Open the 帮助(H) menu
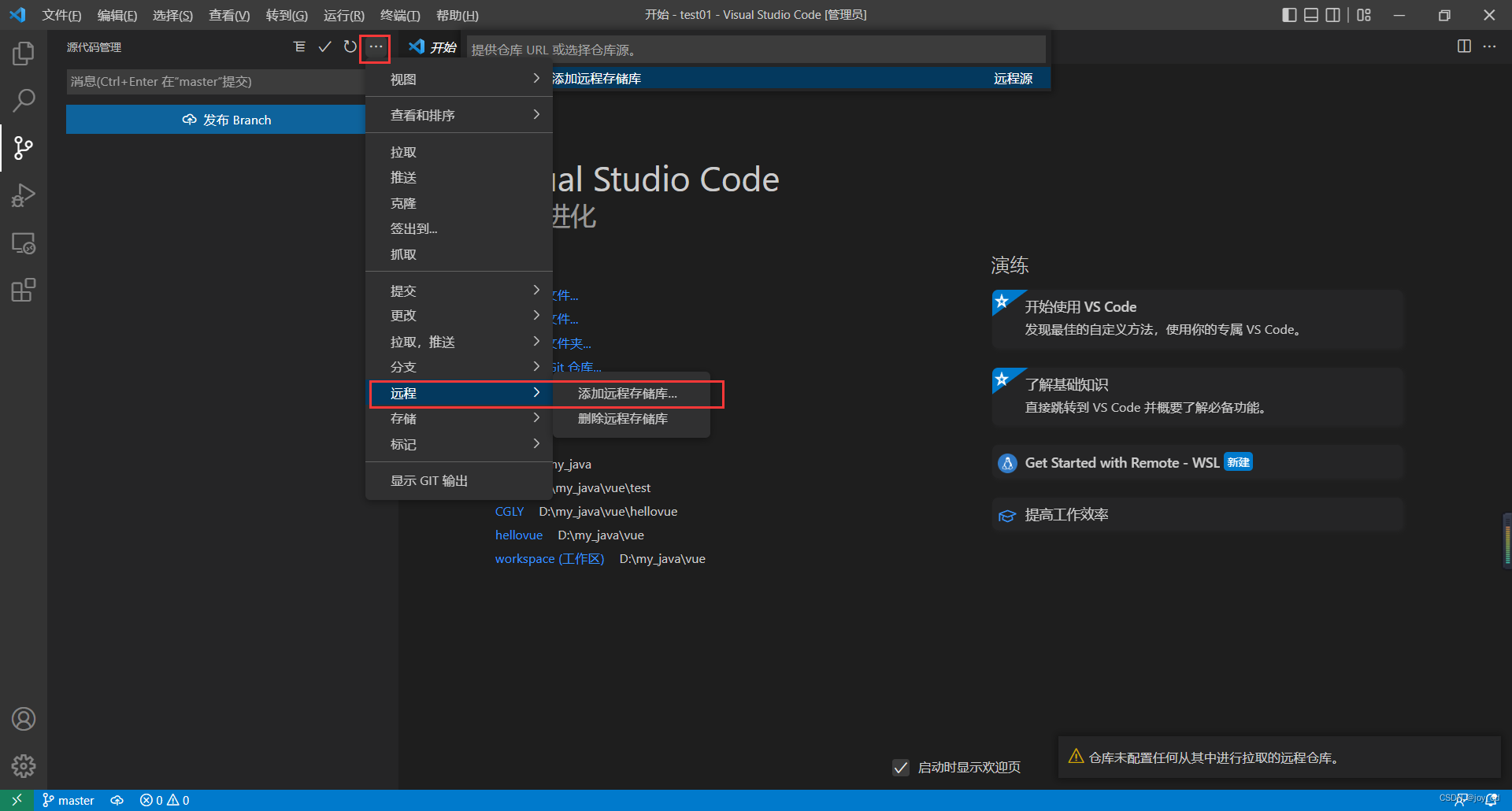 [457, 15]
